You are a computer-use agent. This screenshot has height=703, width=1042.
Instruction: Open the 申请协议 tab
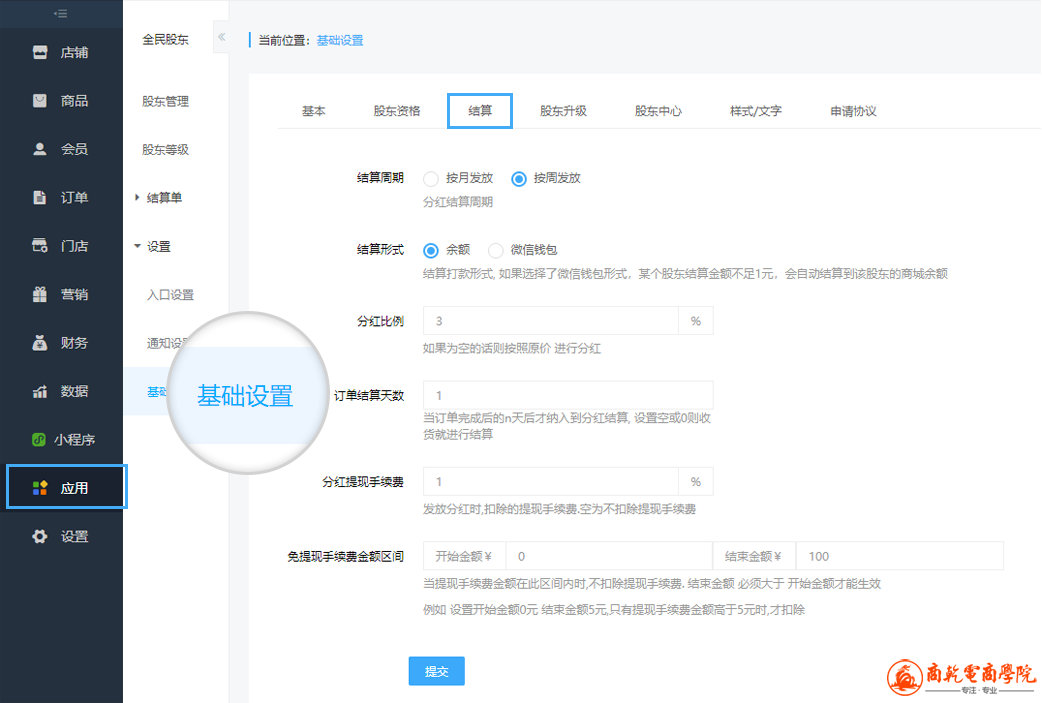pyautogui.click(x=853, y=111)
